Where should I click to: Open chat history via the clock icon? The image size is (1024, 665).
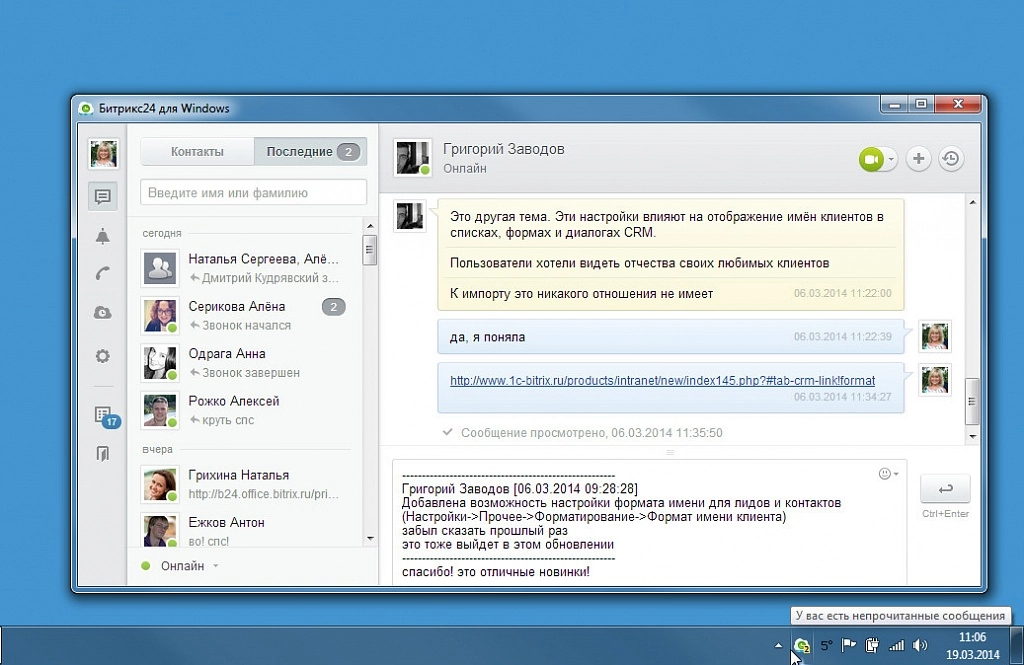point(950,158)
